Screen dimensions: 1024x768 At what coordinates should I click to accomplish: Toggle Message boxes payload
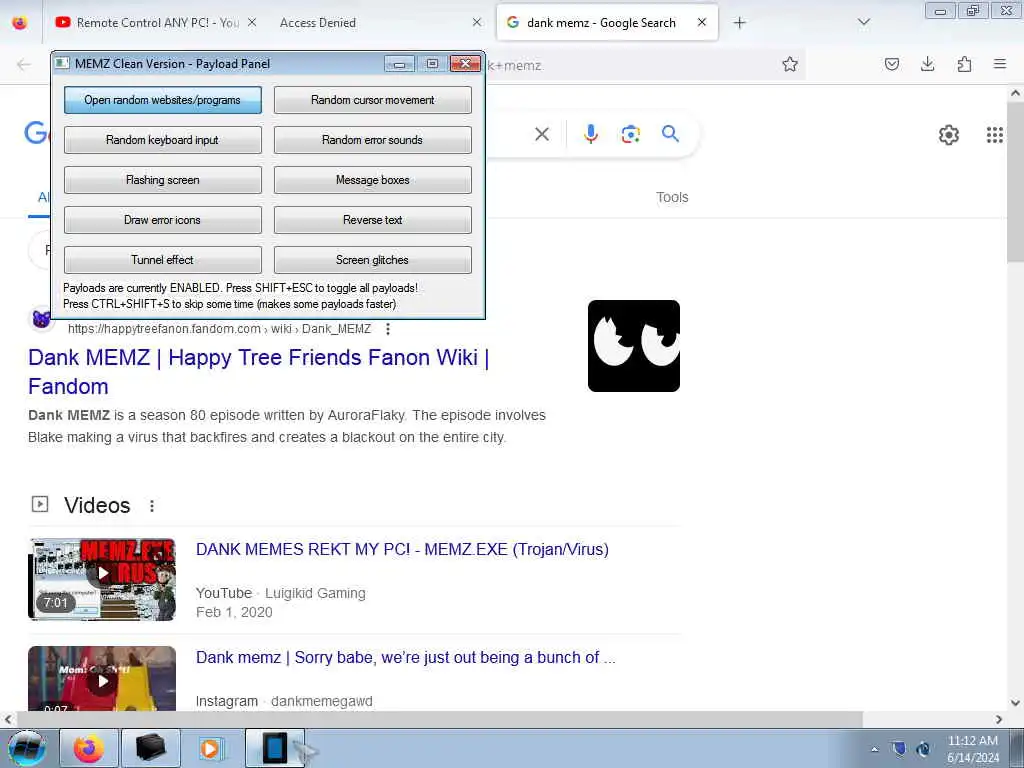pos(372,180)
